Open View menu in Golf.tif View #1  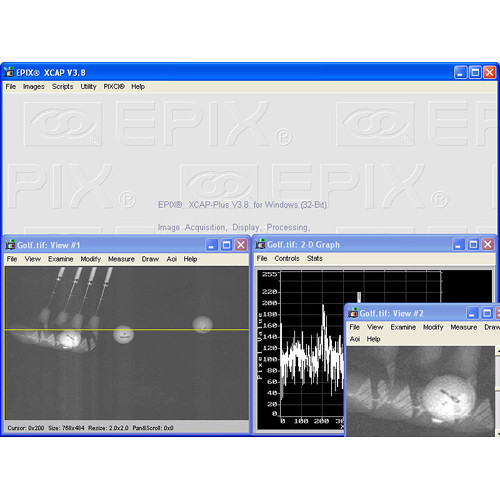33,259
